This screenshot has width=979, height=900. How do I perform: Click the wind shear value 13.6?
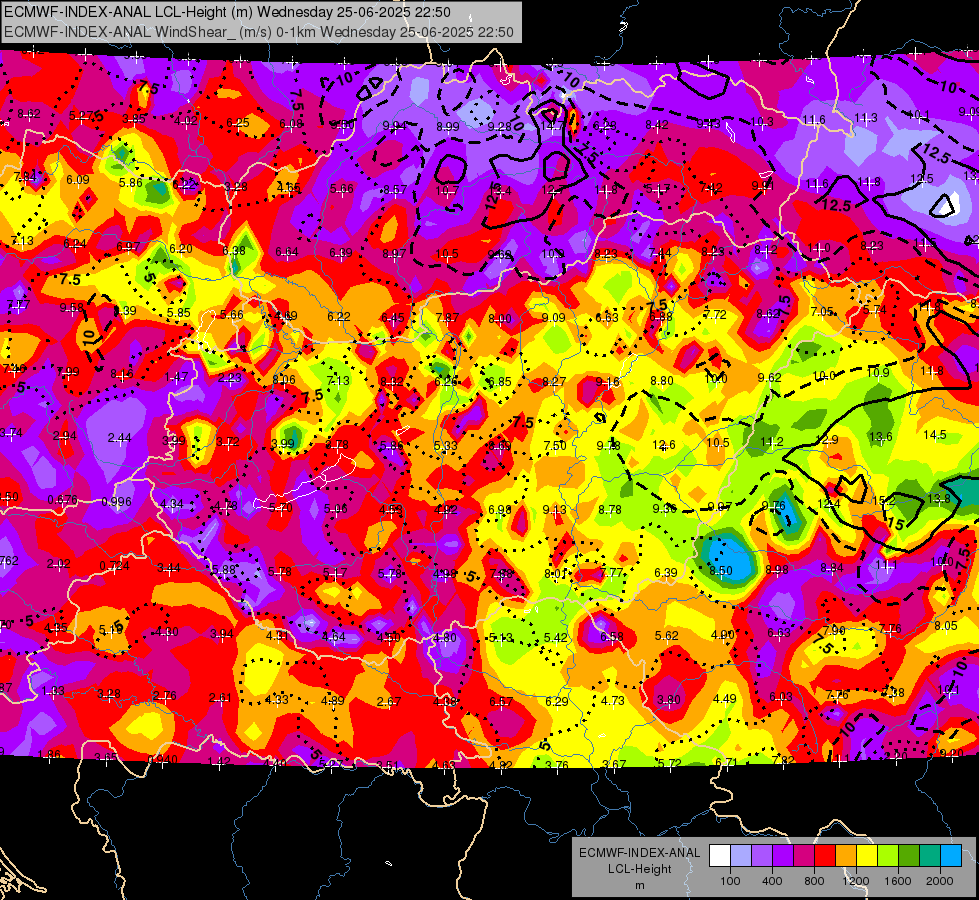[x=880, y=437]
